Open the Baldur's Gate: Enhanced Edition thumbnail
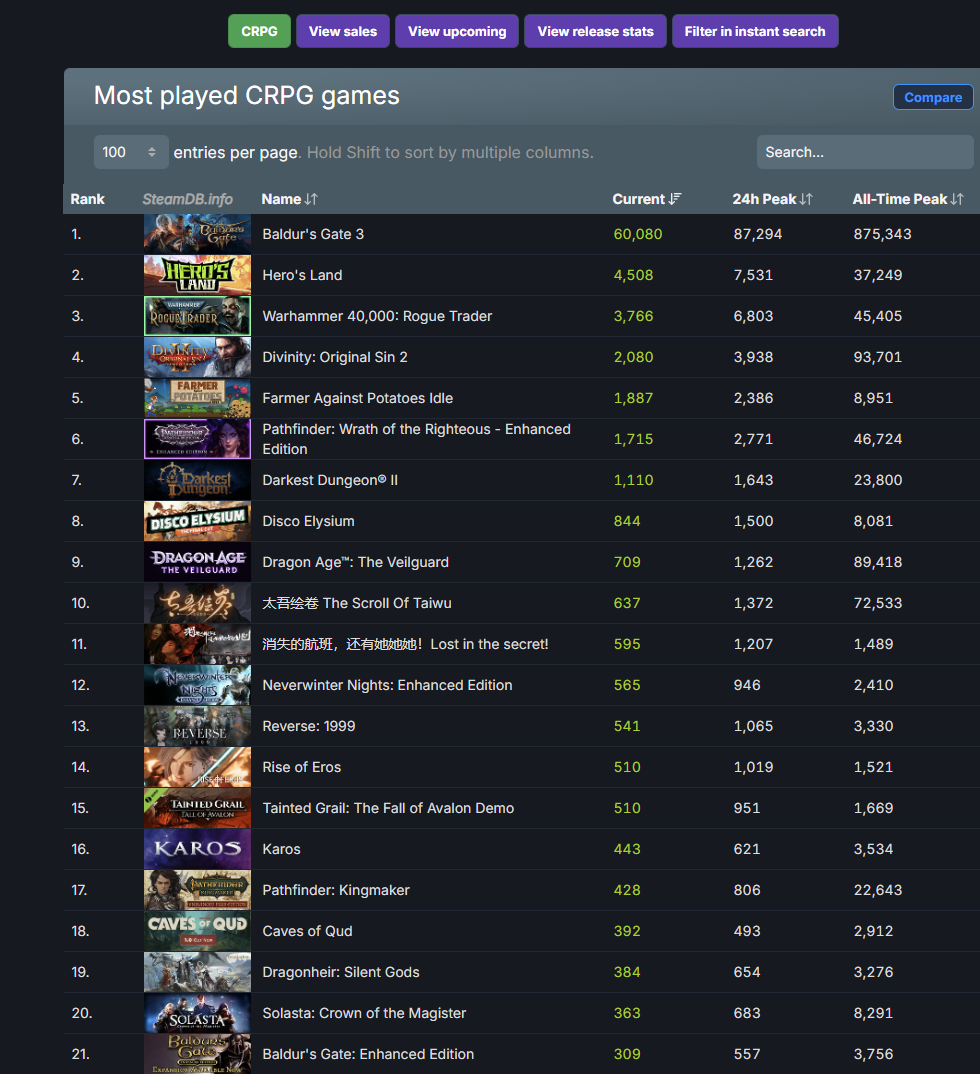 [x=197, y=1054]
